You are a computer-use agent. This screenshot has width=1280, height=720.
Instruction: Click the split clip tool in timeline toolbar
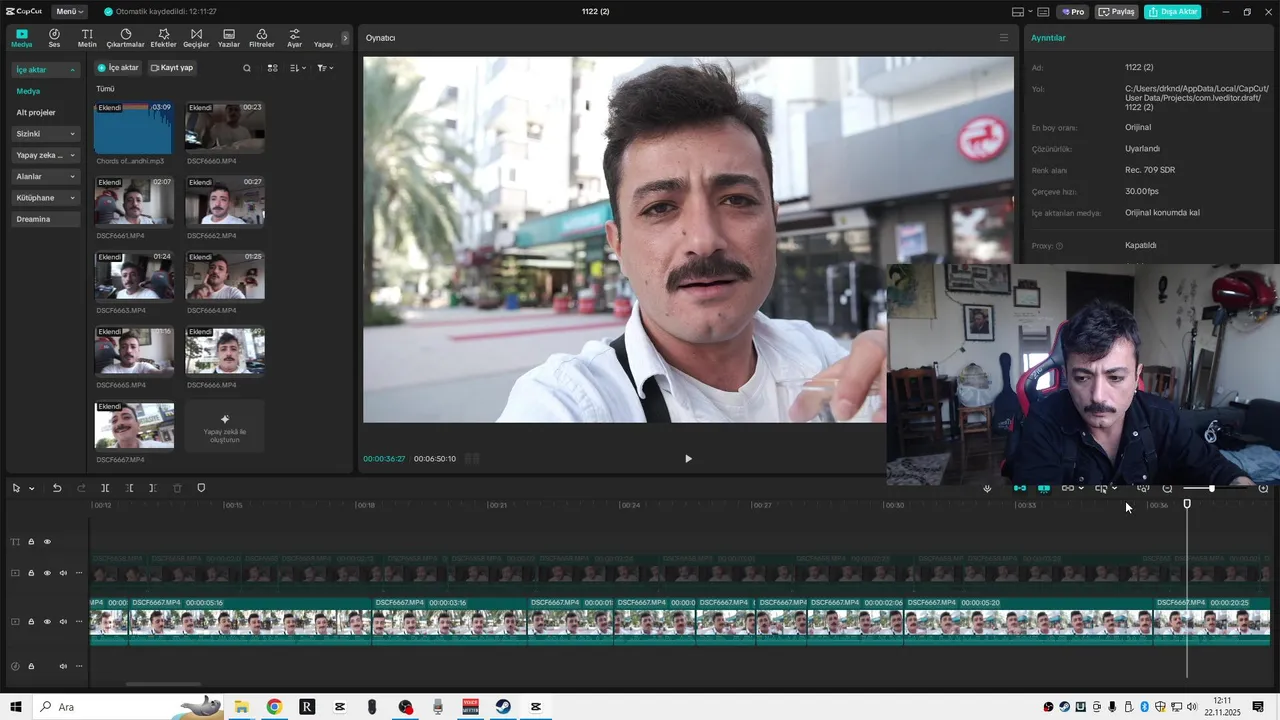tap(105, 488)
